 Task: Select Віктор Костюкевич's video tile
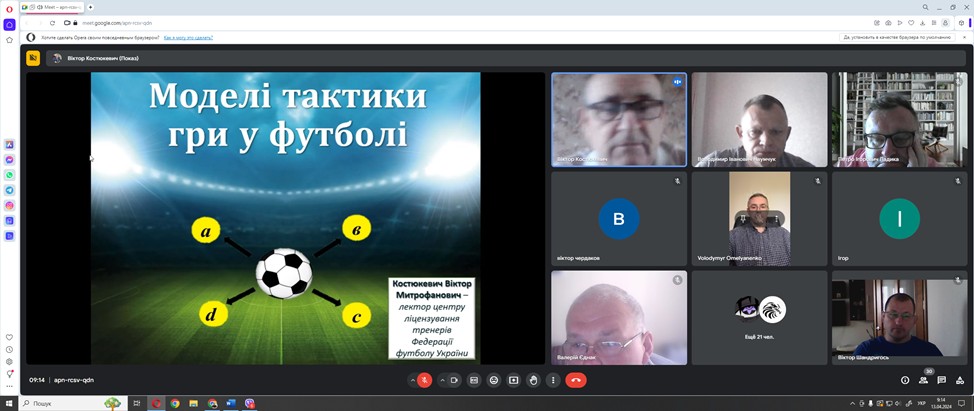pyautogui.click(x=619, y=120)
